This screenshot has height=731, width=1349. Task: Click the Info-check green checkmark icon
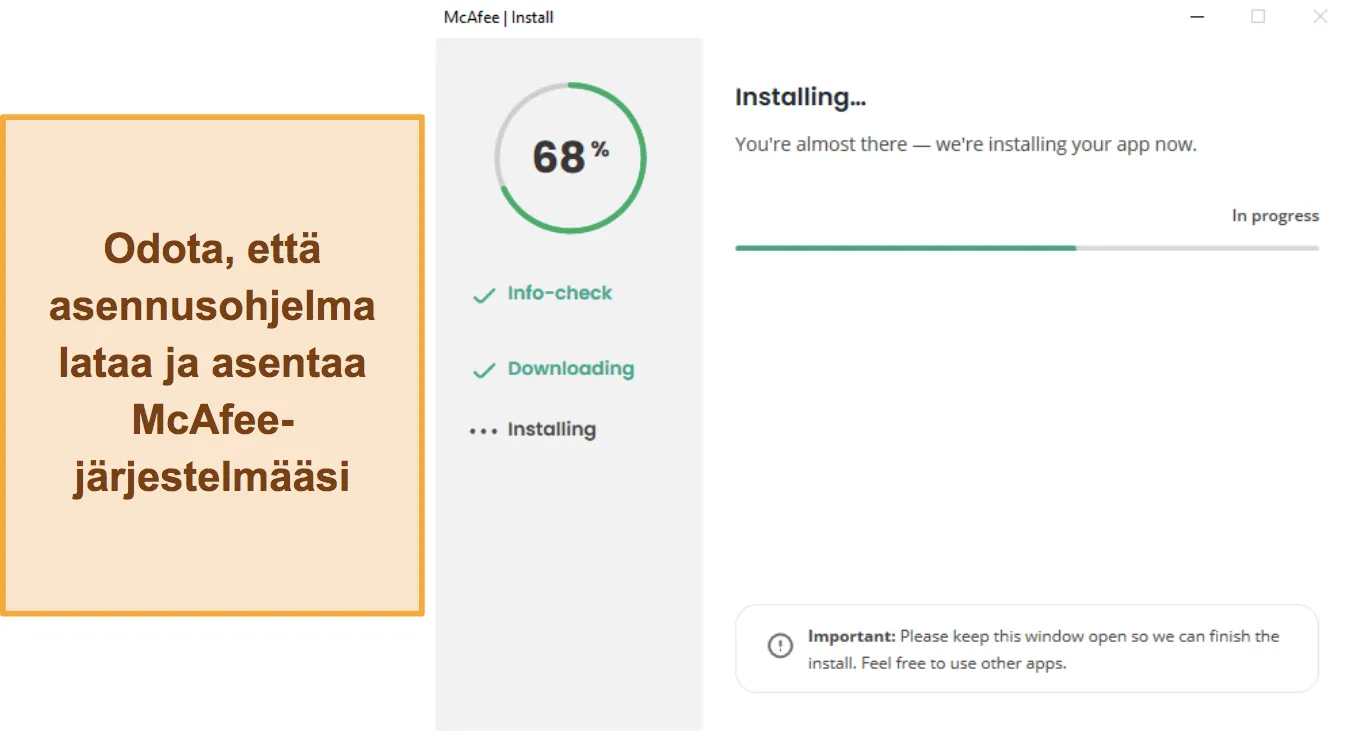(484, 295)
